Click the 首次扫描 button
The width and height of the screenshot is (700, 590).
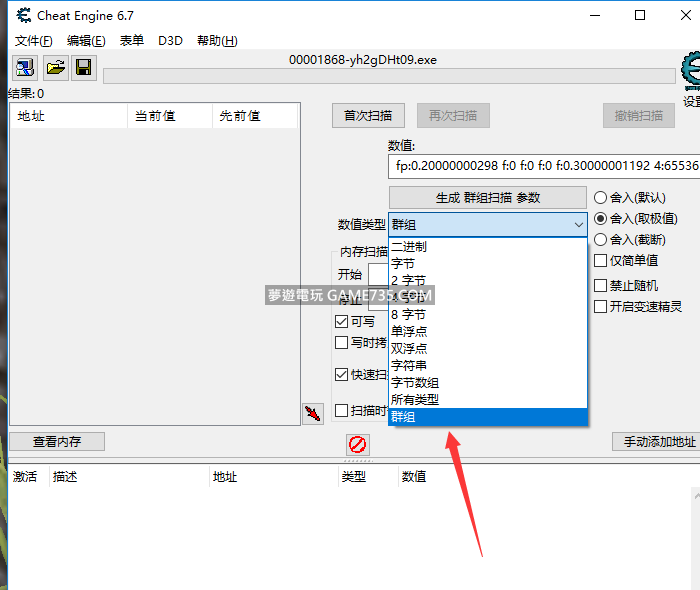368,116
